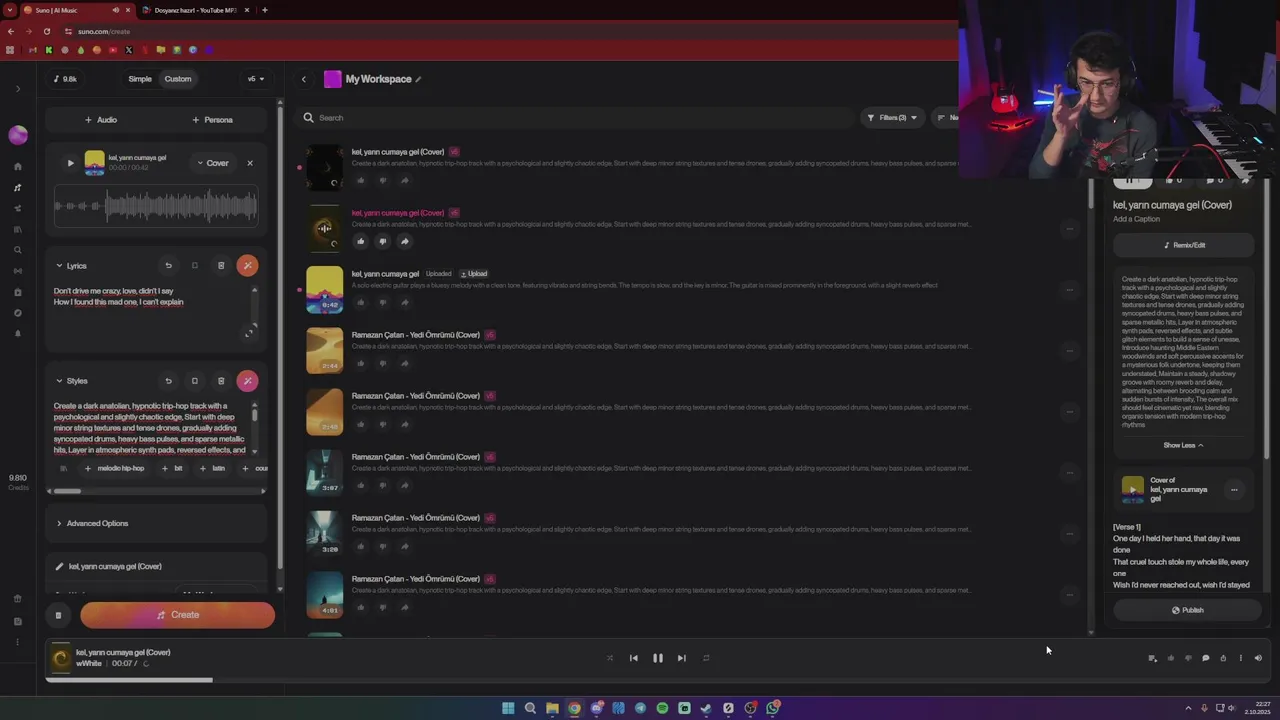Toggle shuffle in the player bar
The height and width of the screenshot is (720, 1280).
pyautogui.click(x=609, y=658)
